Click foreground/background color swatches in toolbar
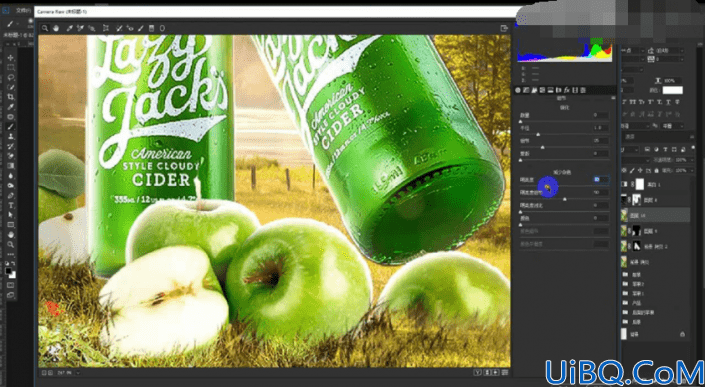The width and height of the screenshot is (705, 387). 10,272
